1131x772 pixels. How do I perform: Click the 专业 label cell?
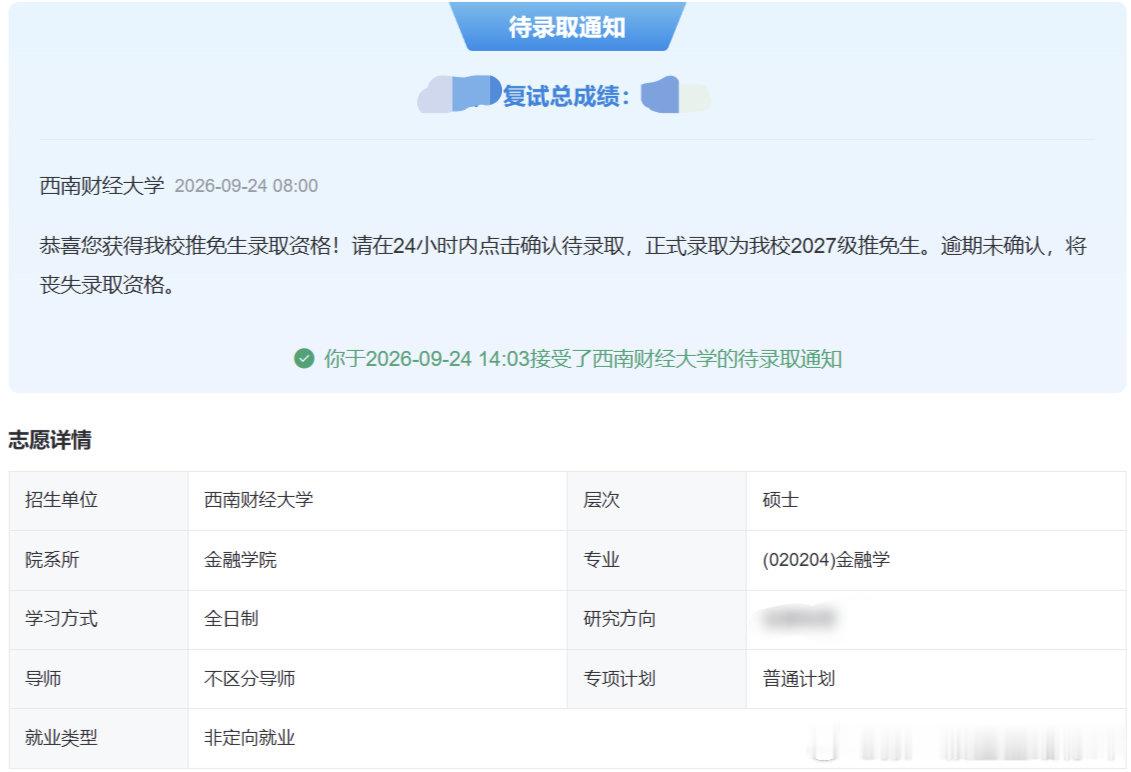point(657,561)
